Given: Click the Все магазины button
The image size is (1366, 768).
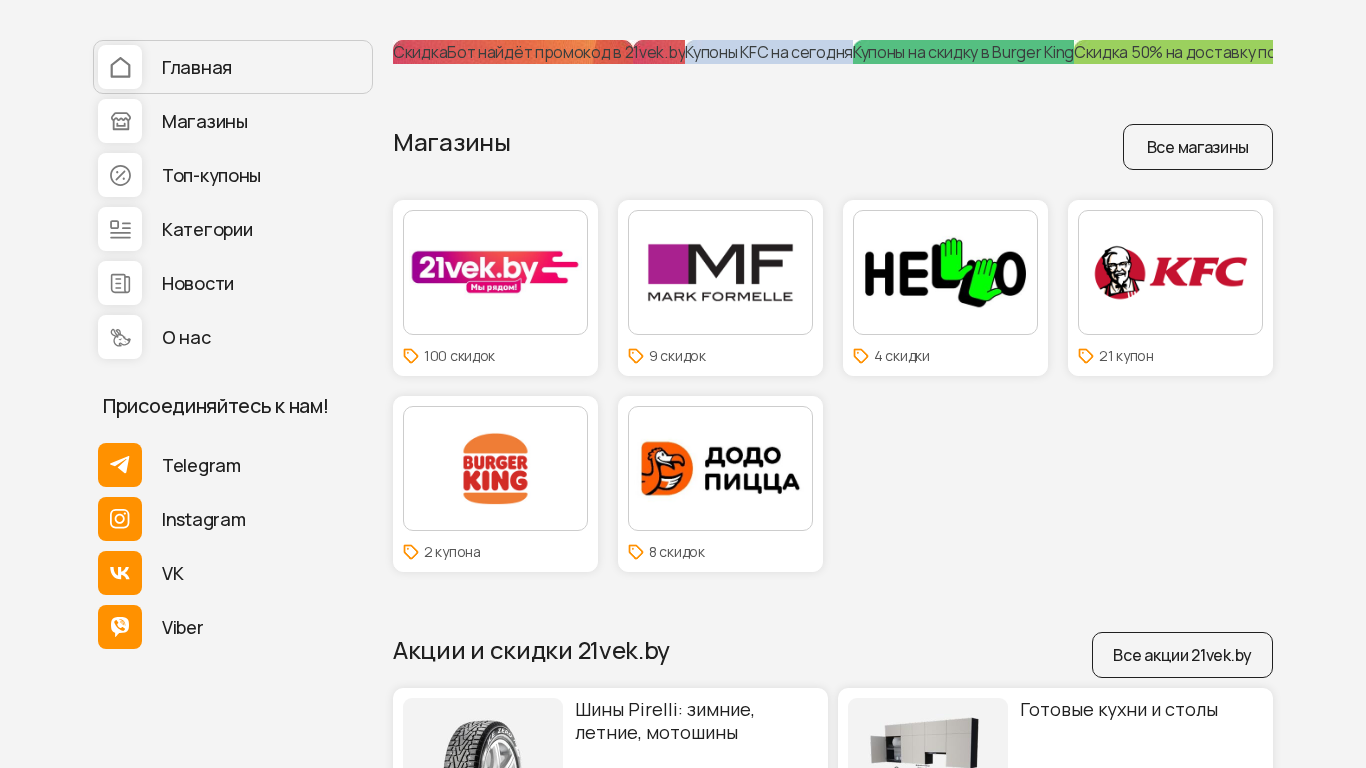Looking at the screenshot, I should [x=1197, y=147].
